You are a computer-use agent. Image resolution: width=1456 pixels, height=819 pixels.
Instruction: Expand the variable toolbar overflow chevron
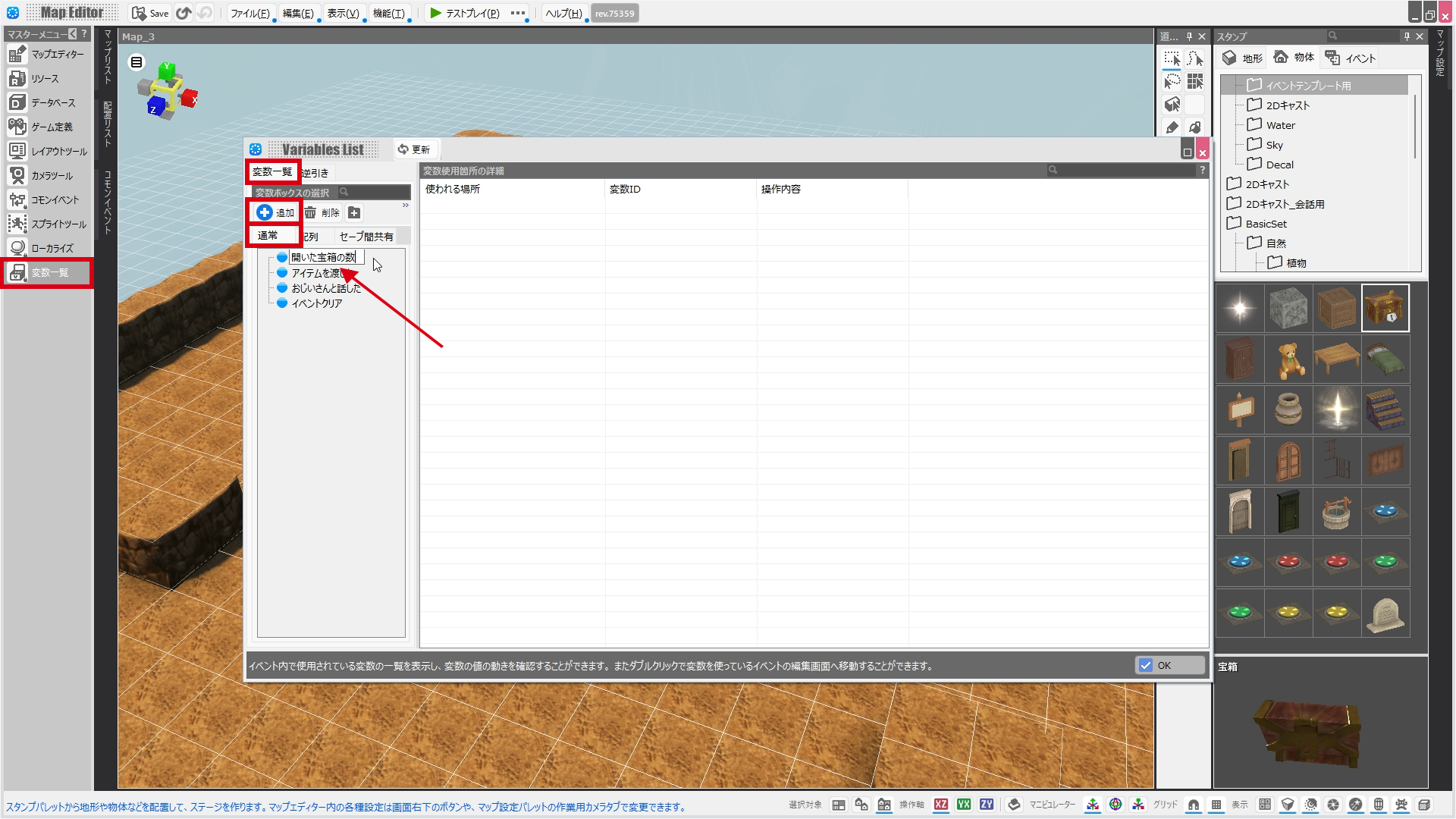pos(406,206)
